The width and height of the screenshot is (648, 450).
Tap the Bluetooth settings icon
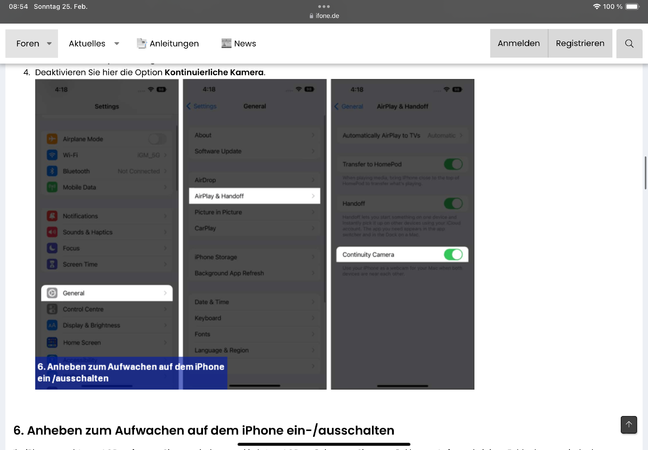point(52,171)
